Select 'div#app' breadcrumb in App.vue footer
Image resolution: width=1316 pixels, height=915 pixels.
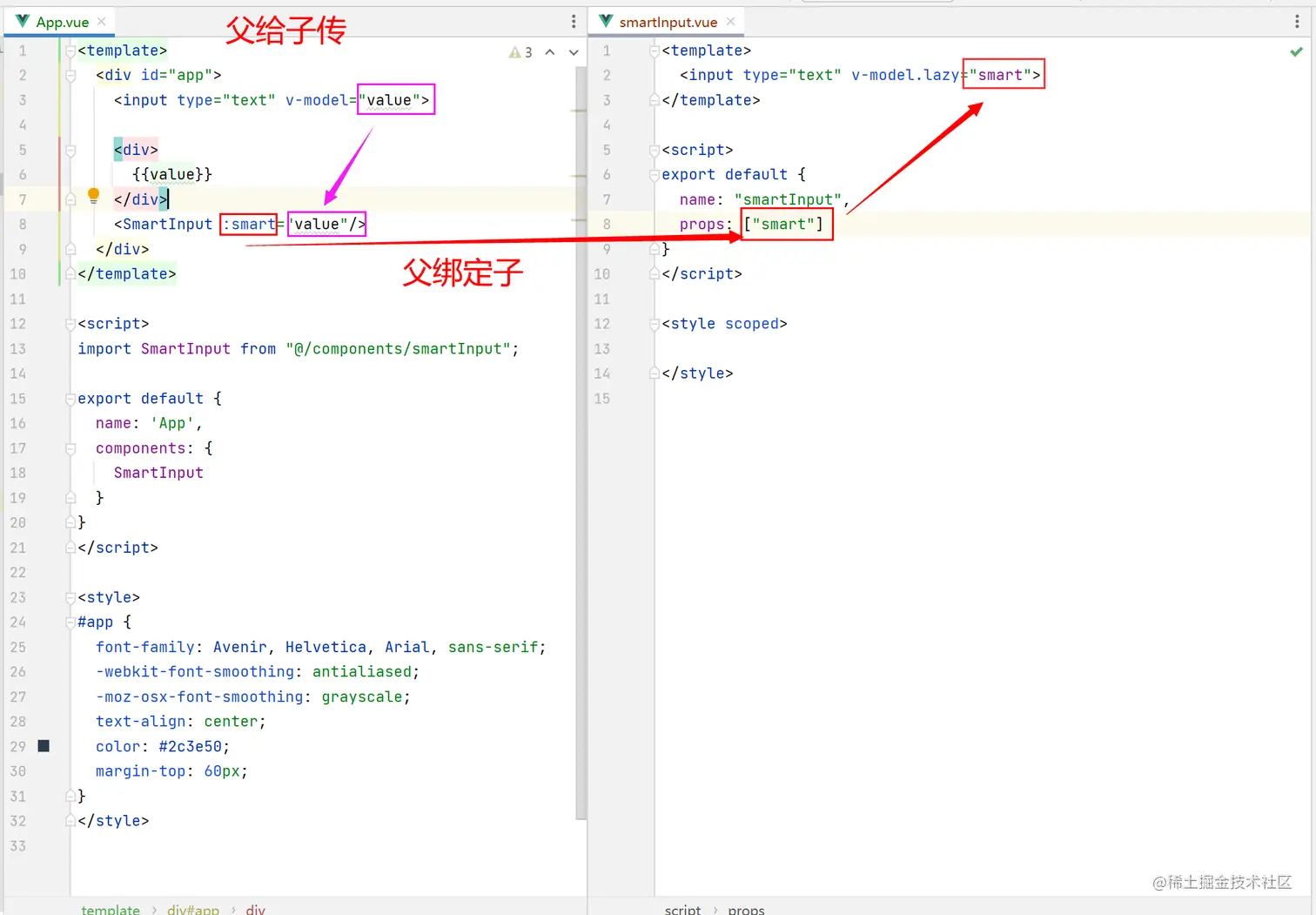point(193,909)
